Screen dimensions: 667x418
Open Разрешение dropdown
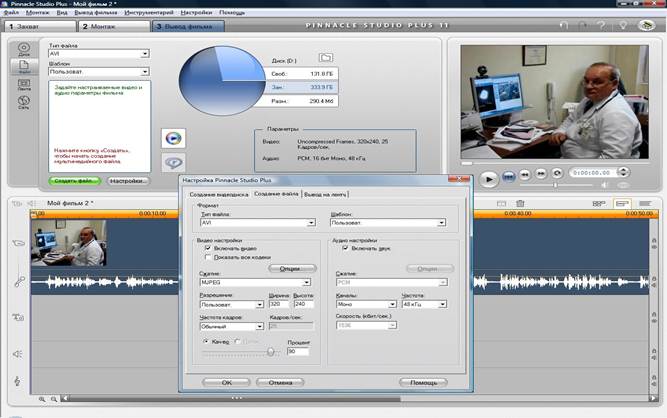tap(232, 305)
